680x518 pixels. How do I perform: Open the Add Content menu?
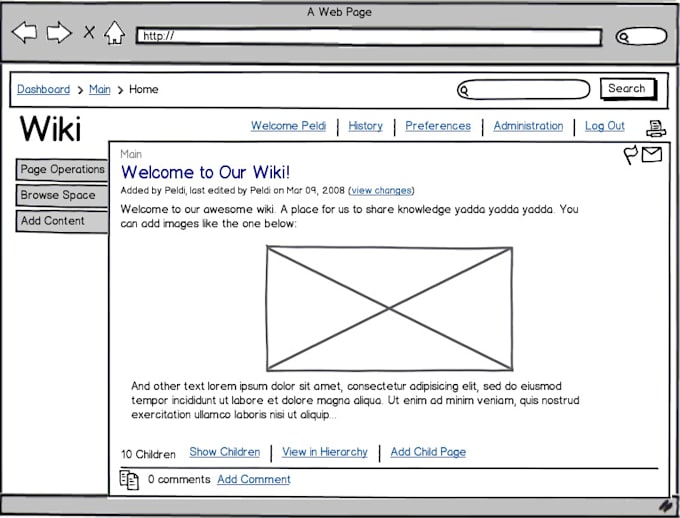tap(62, 221)
